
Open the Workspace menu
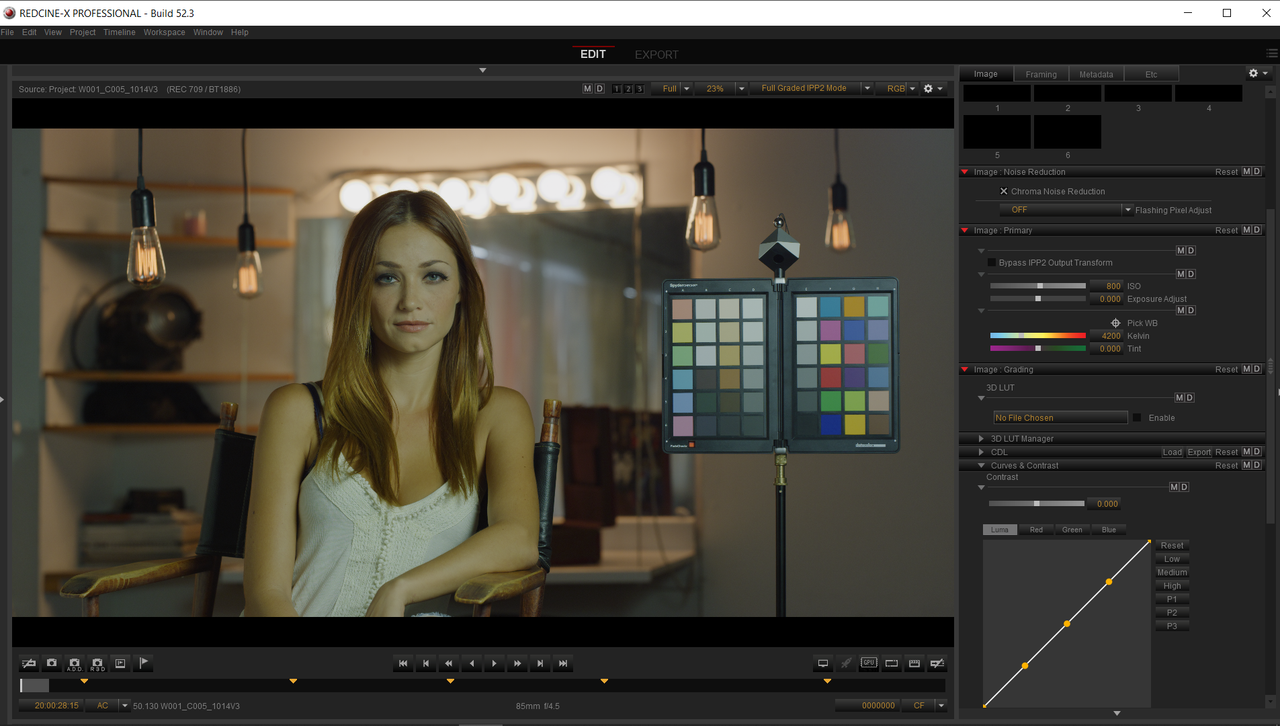click(x=164, y=32)
